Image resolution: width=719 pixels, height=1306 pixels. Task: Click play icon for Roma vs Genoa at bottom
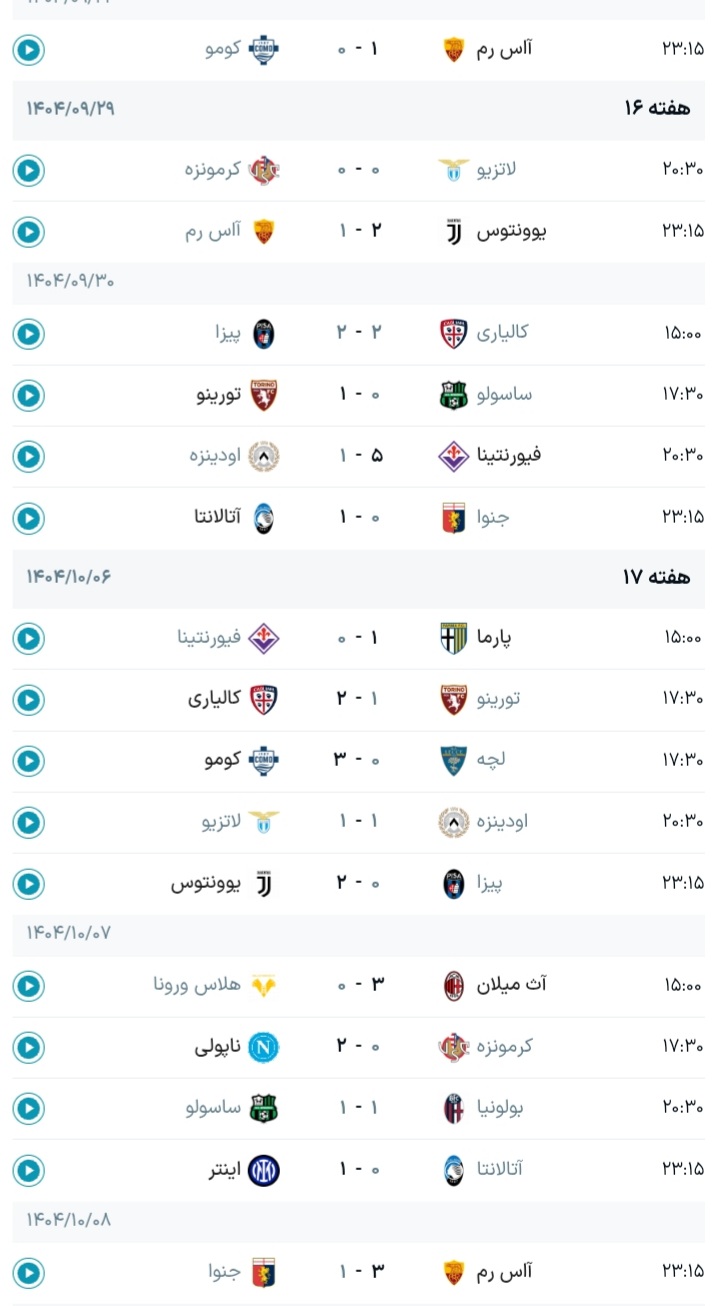click(28, 1272)
